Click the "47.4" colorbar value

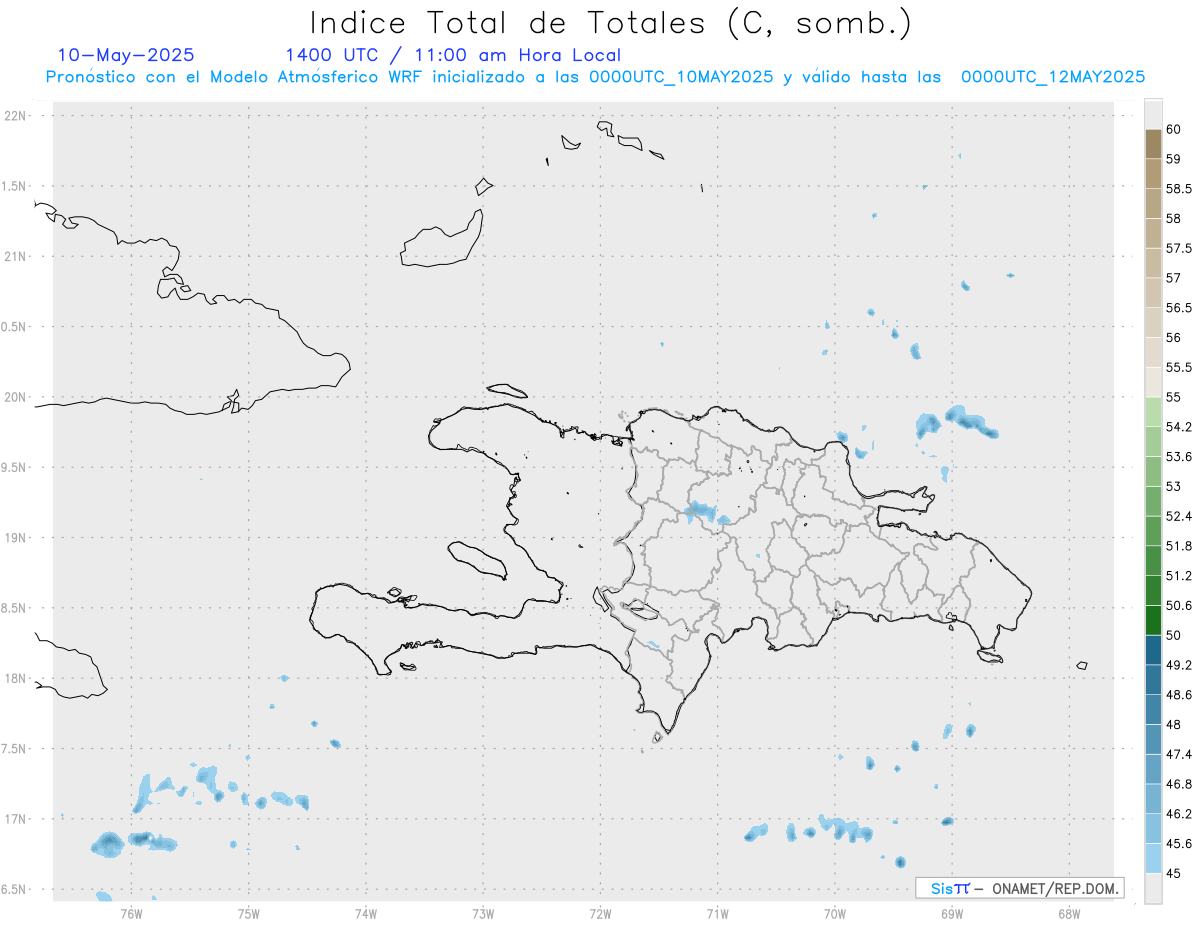tap(1178, 754)
